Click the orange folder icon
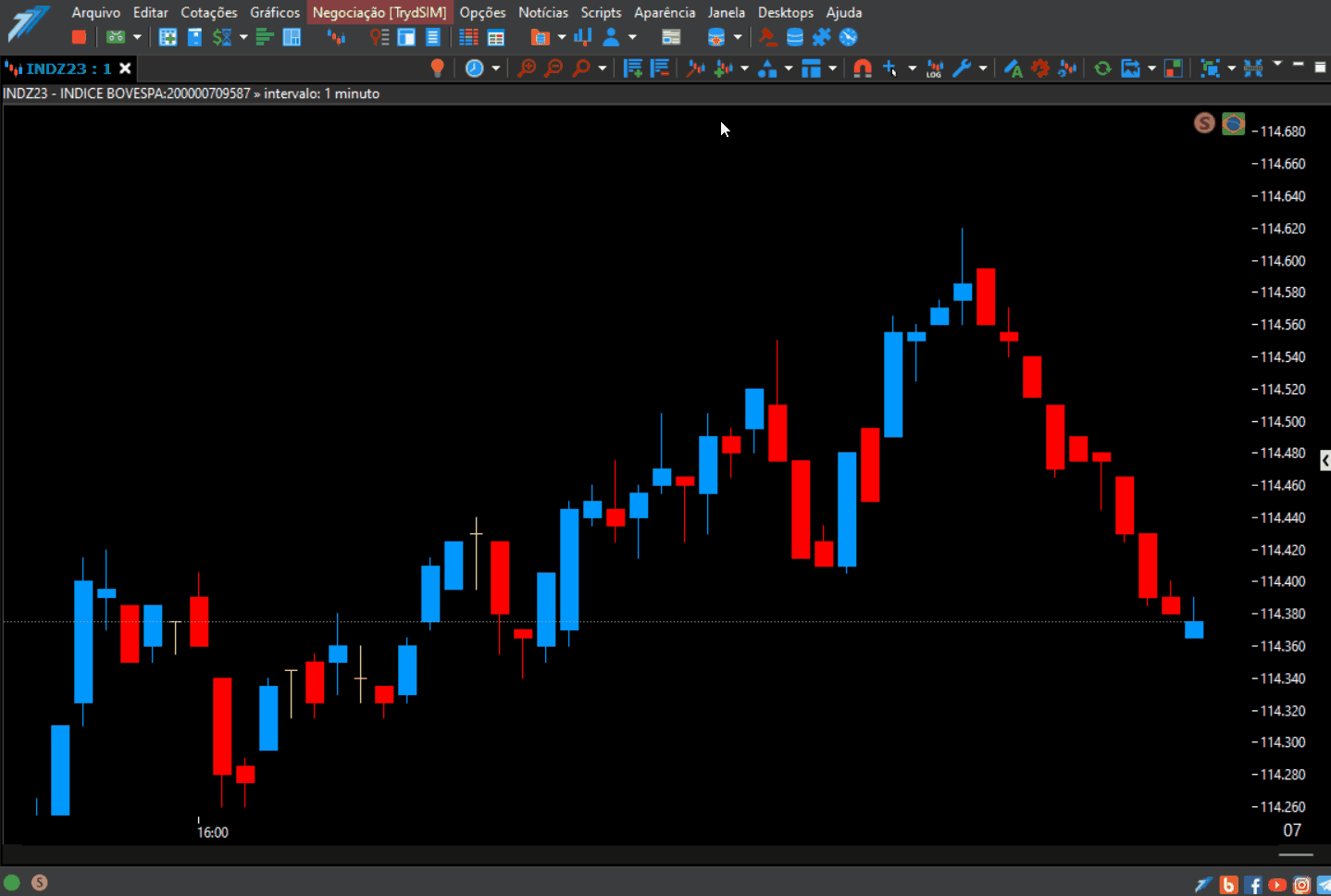 (x=541, y=37)
